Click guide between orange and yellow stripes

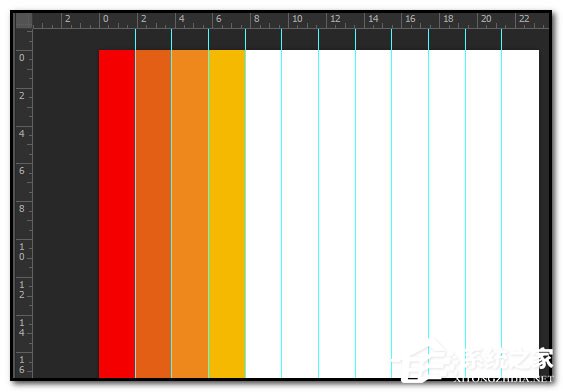(209, 204)
